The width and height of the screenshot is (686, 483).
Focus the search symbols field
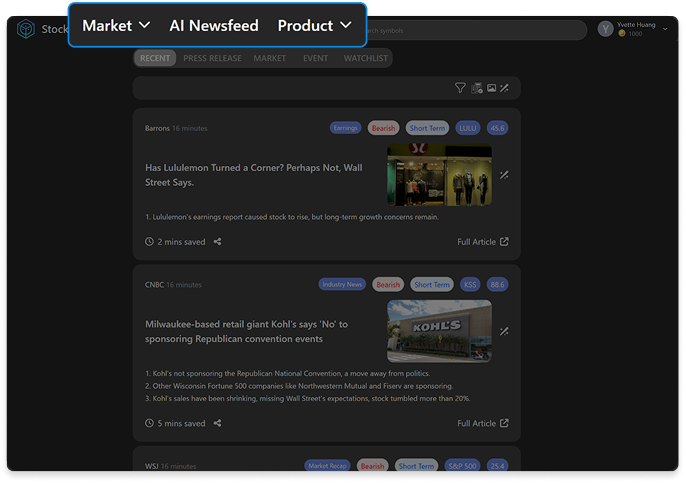(x=475, y=31)
